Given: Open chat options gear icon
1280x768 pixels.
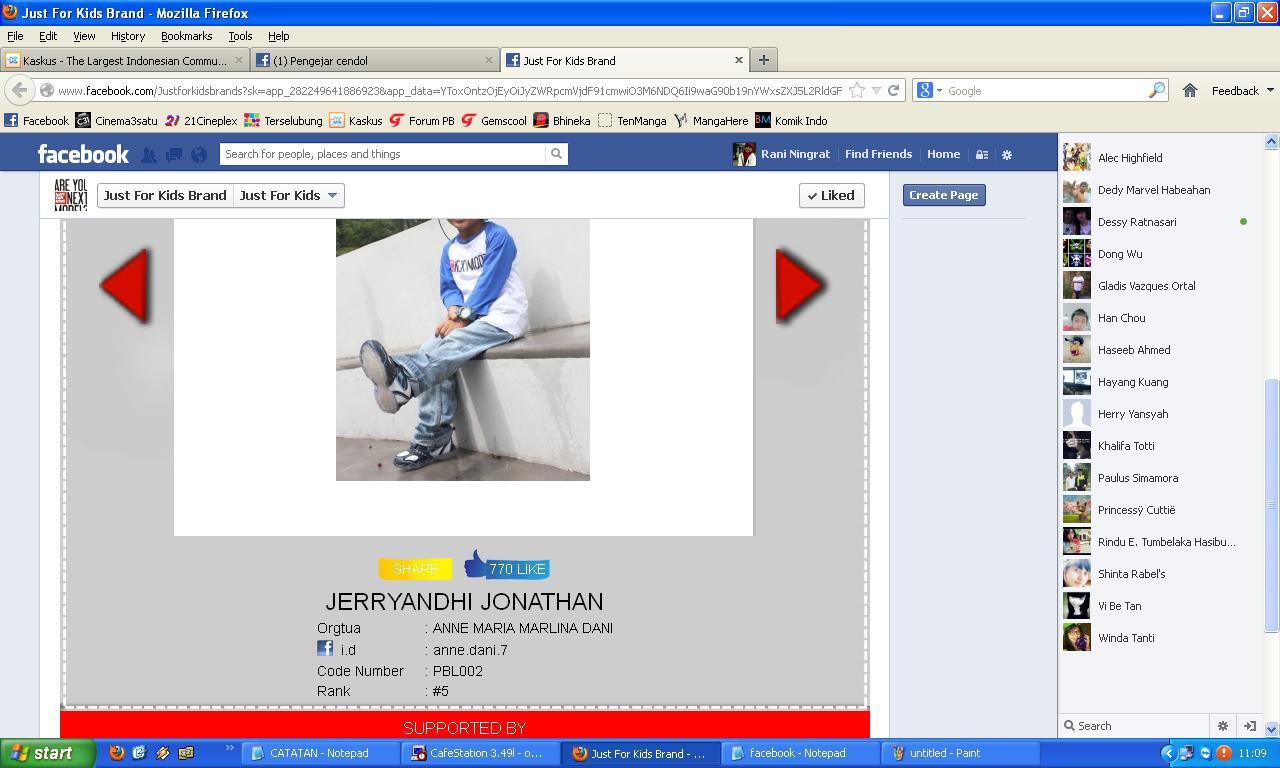Looking at the screenshot, I should [1222, 726].
